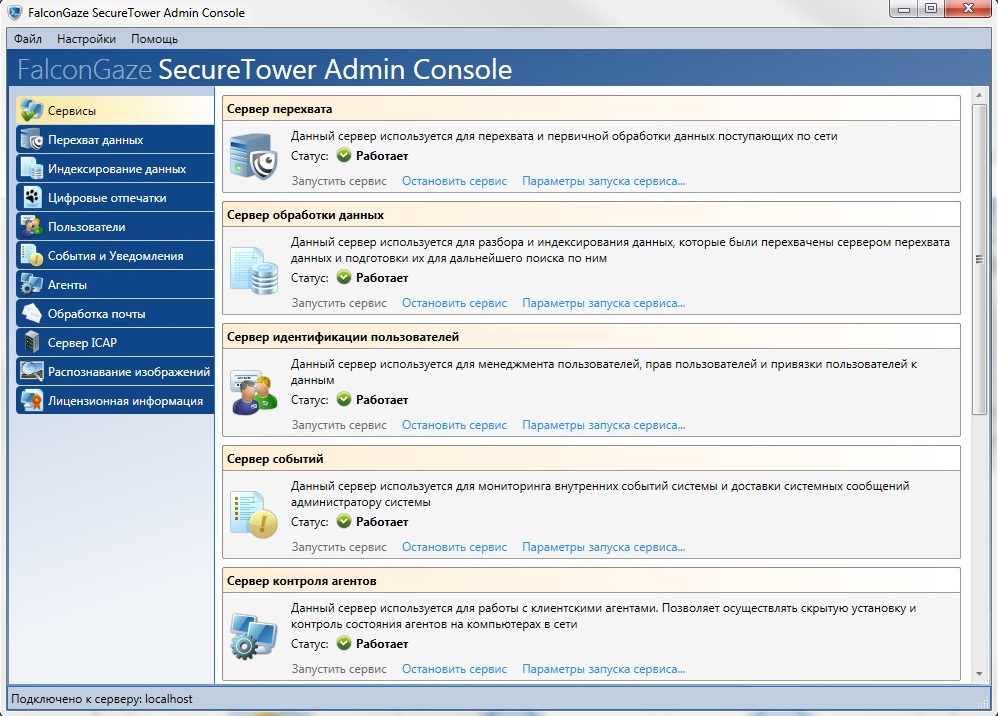Click status bar text Подключено к серверу: localhost
This screenshot has width=998, height=716.
(x=102, y=699)
